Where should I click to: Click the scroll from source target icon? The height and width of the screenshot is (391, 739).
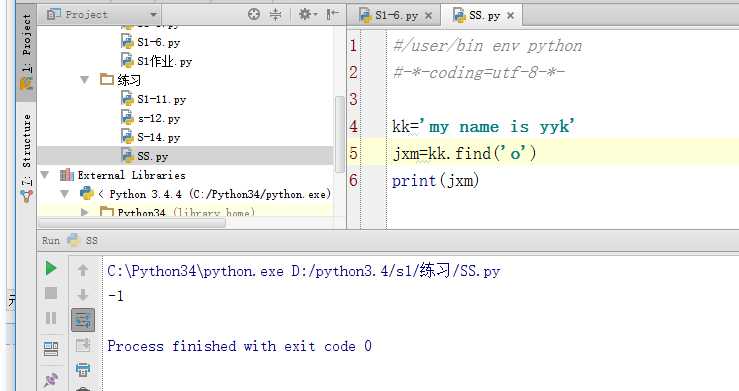click(x=254, y=15)
